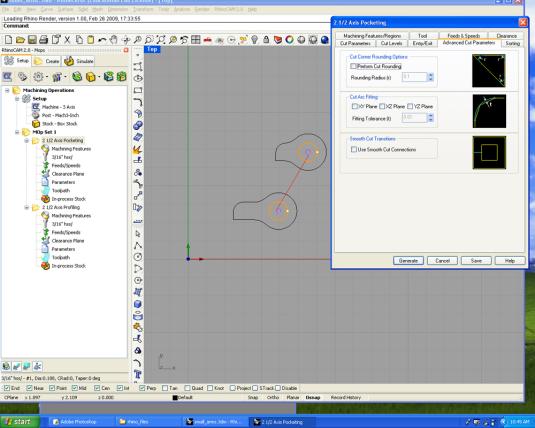This screenshot has width=535, height=428.
Task: Collapse the Machining Operations tree node
Action: point(7,90)
